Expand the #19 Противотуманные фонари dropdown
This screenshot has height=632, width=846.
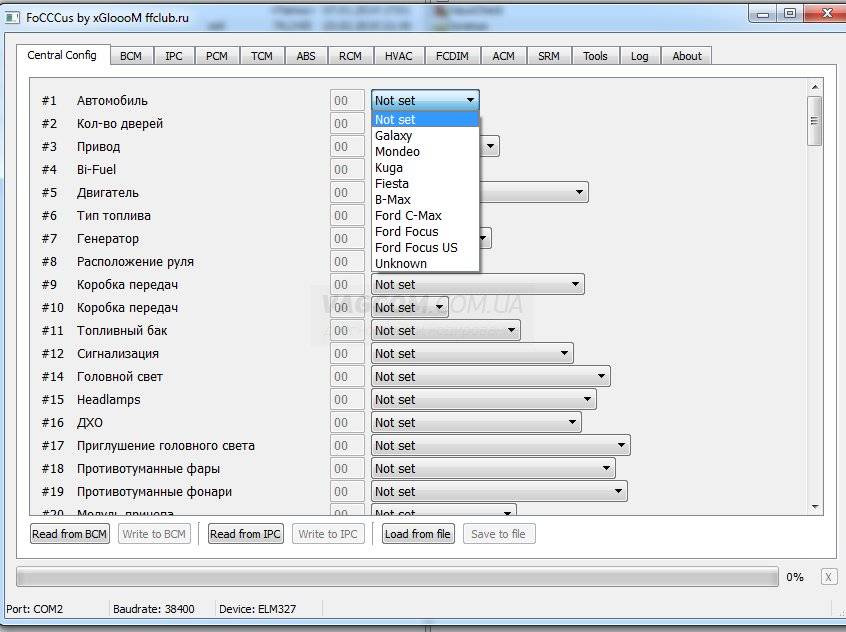tap(499, 492)
